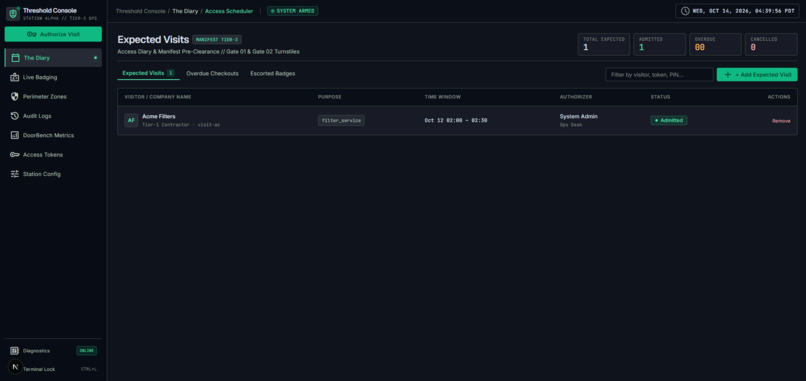This screenshot has height=381, width=806.
Task: Click the Audit Logs history icon
Action: (15, 116)
